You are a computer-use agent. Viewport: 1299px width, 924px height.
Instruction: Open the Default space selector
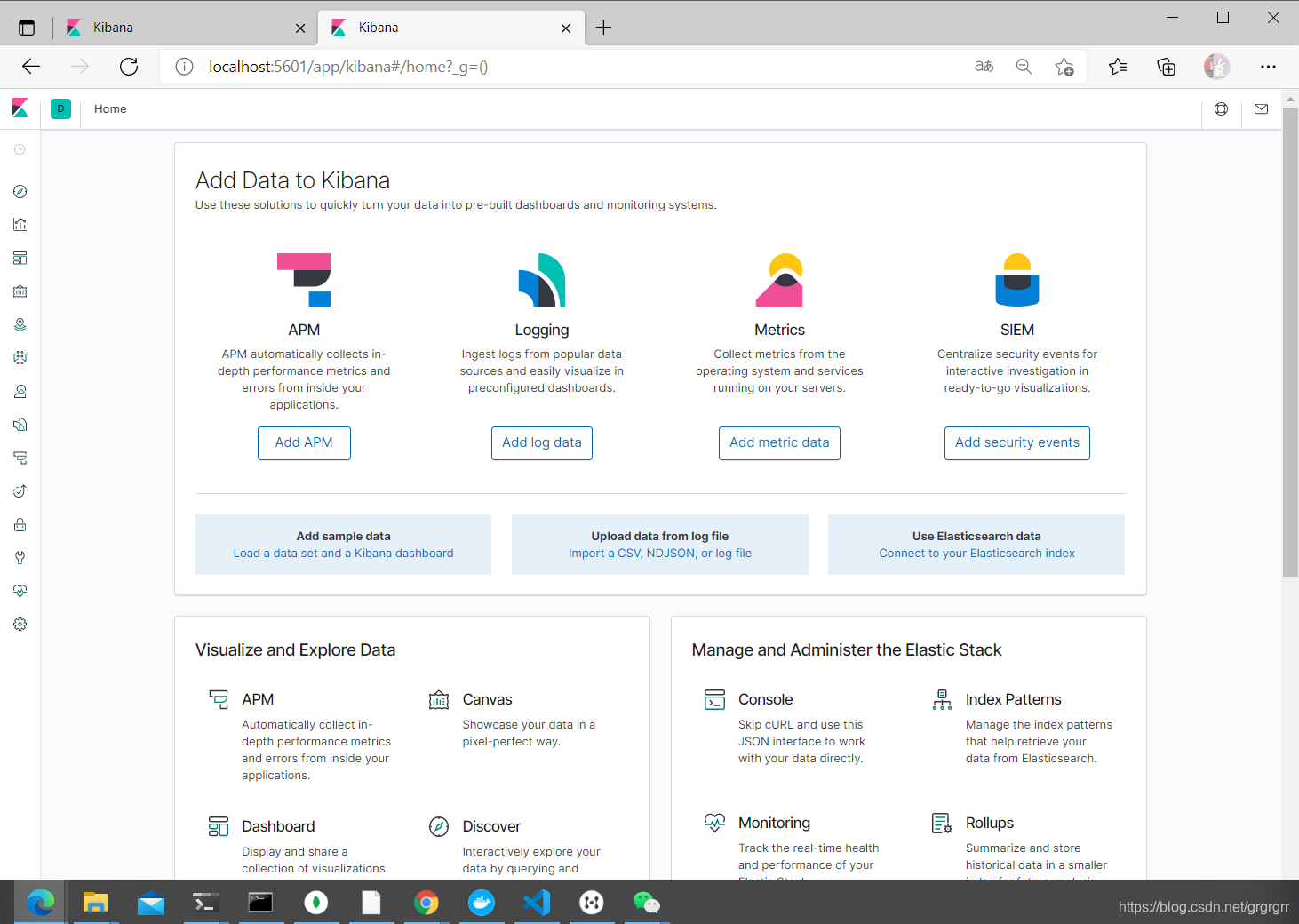pos(60,108)
